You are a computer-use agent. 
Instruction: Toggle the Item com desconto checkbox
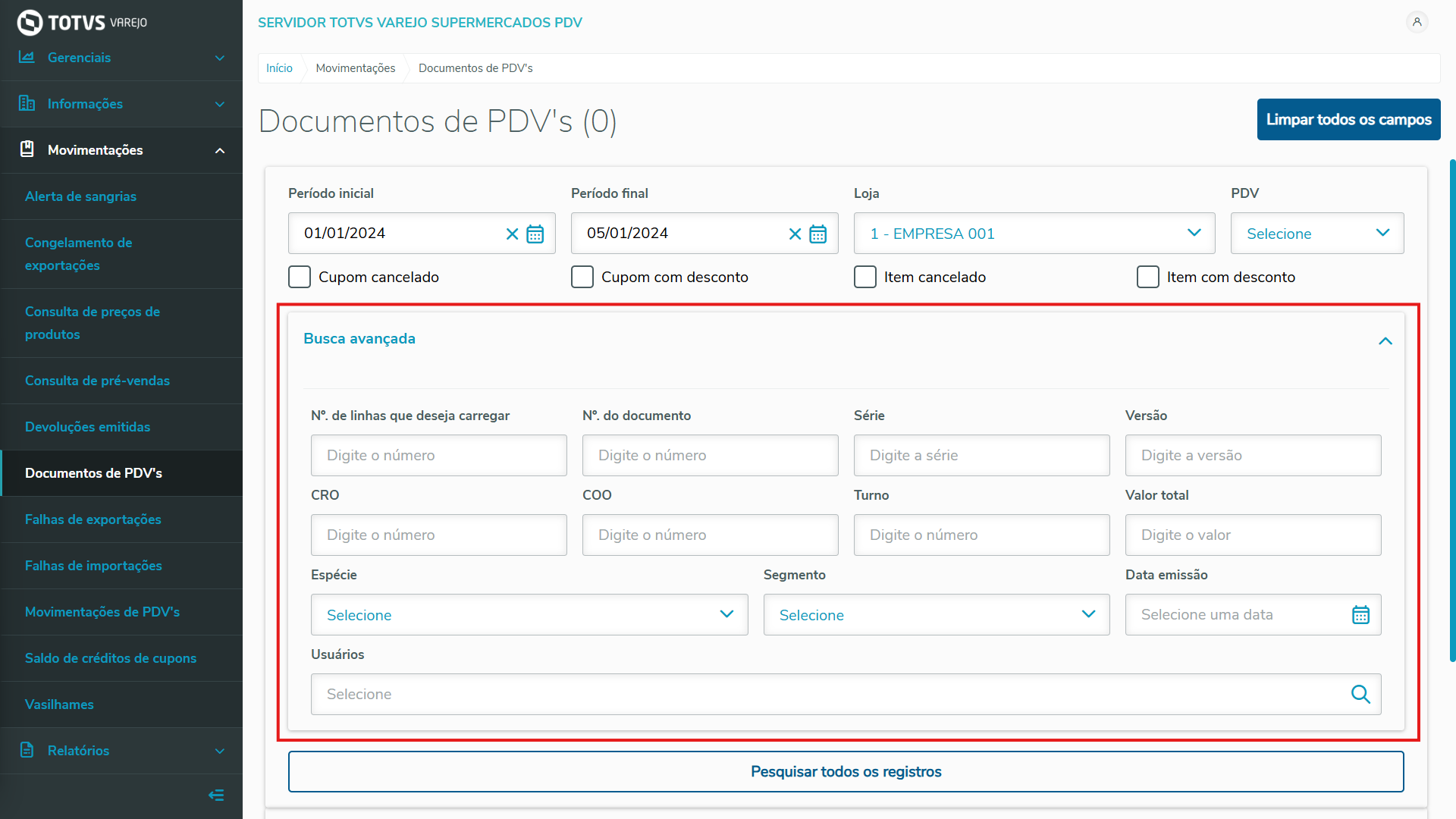click(1147, 277)
